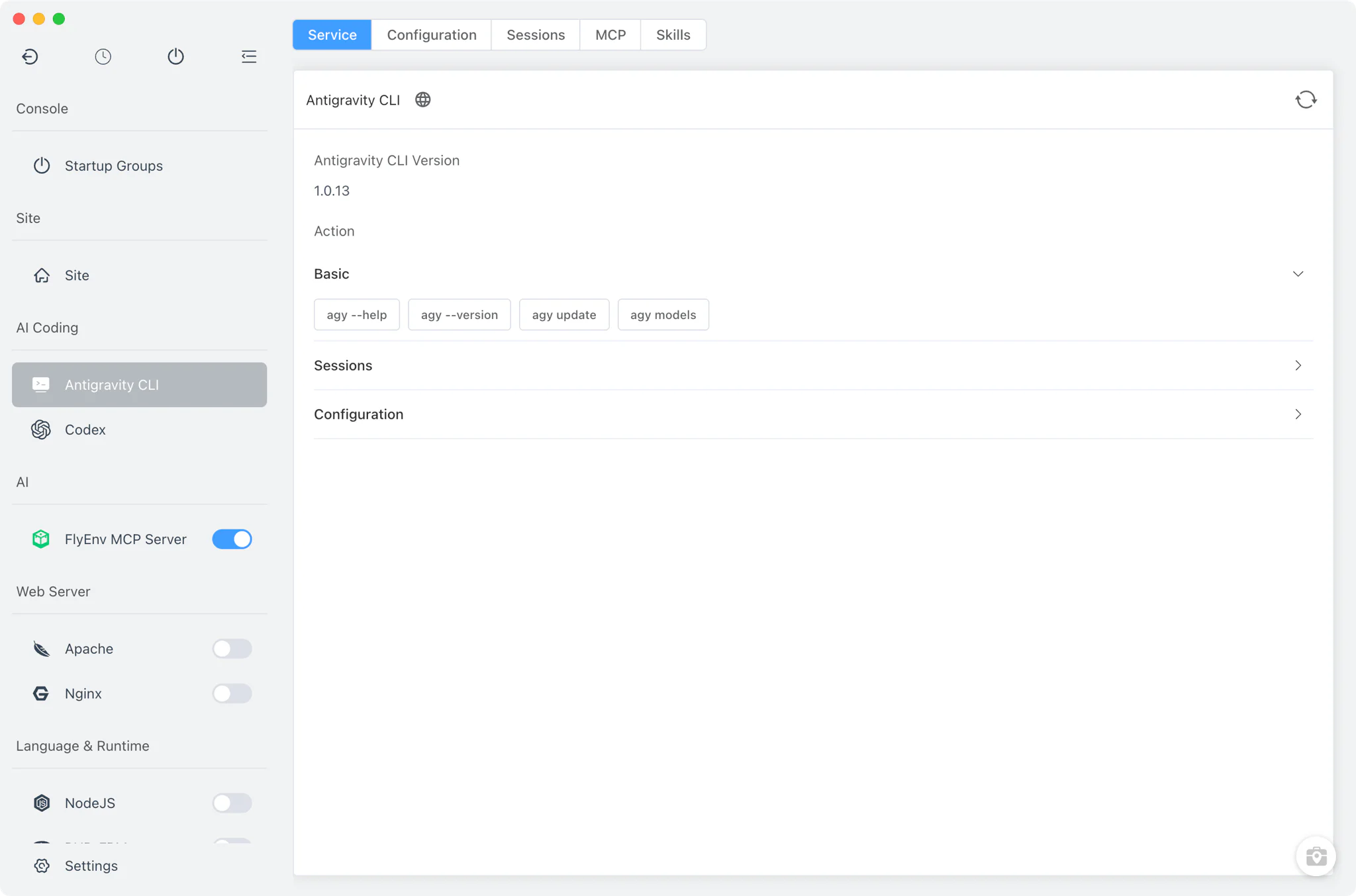Run the agy --help command button
Image resolution: width=1356 pixels, height=896 pixels.
coord(357,314)
